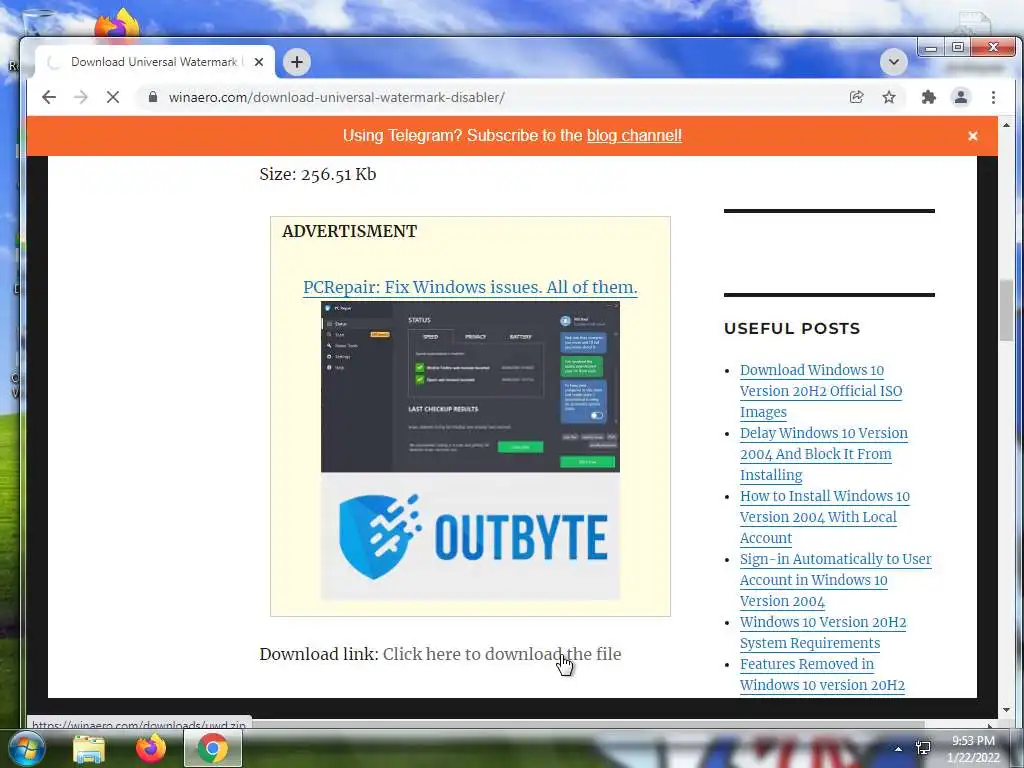Open the Windows Start menu orb

27,748
